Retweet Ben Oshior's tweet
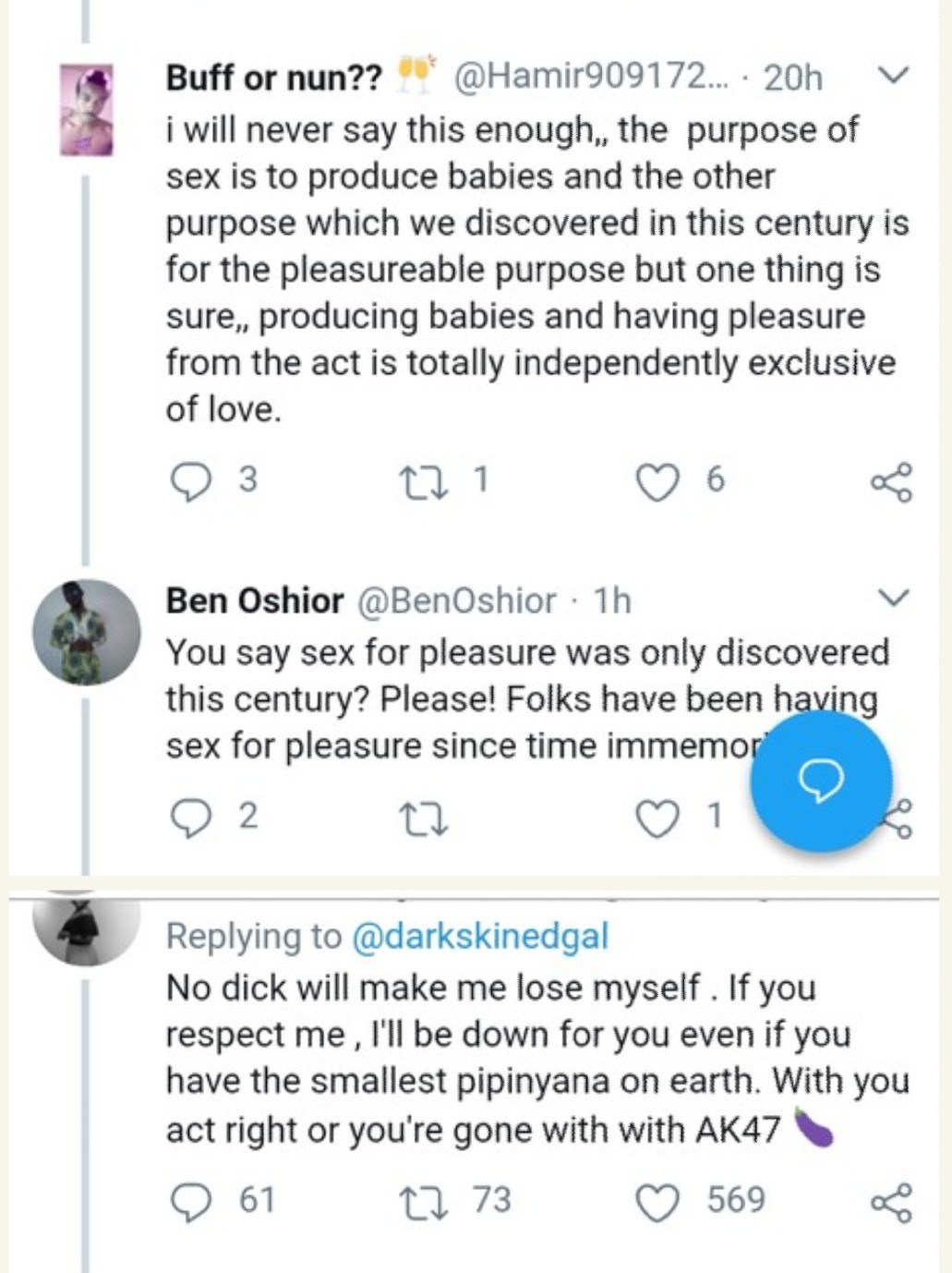952x1273 pixels. (x=423, y=818)
